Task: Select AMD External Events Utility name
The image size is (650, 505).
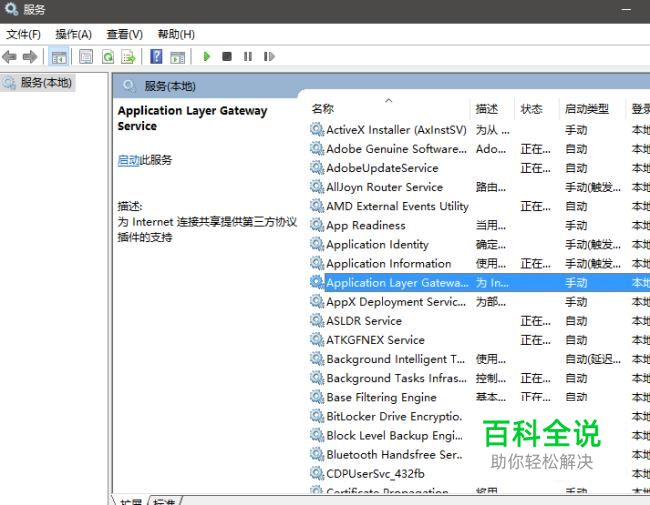Action: point(397,206)
